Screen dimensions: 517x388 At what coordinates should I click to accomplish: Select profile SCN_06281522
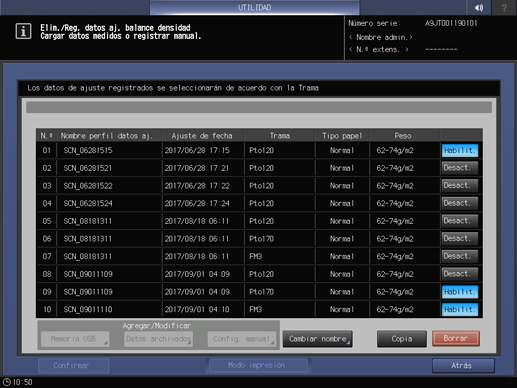[x=88, y=186]
